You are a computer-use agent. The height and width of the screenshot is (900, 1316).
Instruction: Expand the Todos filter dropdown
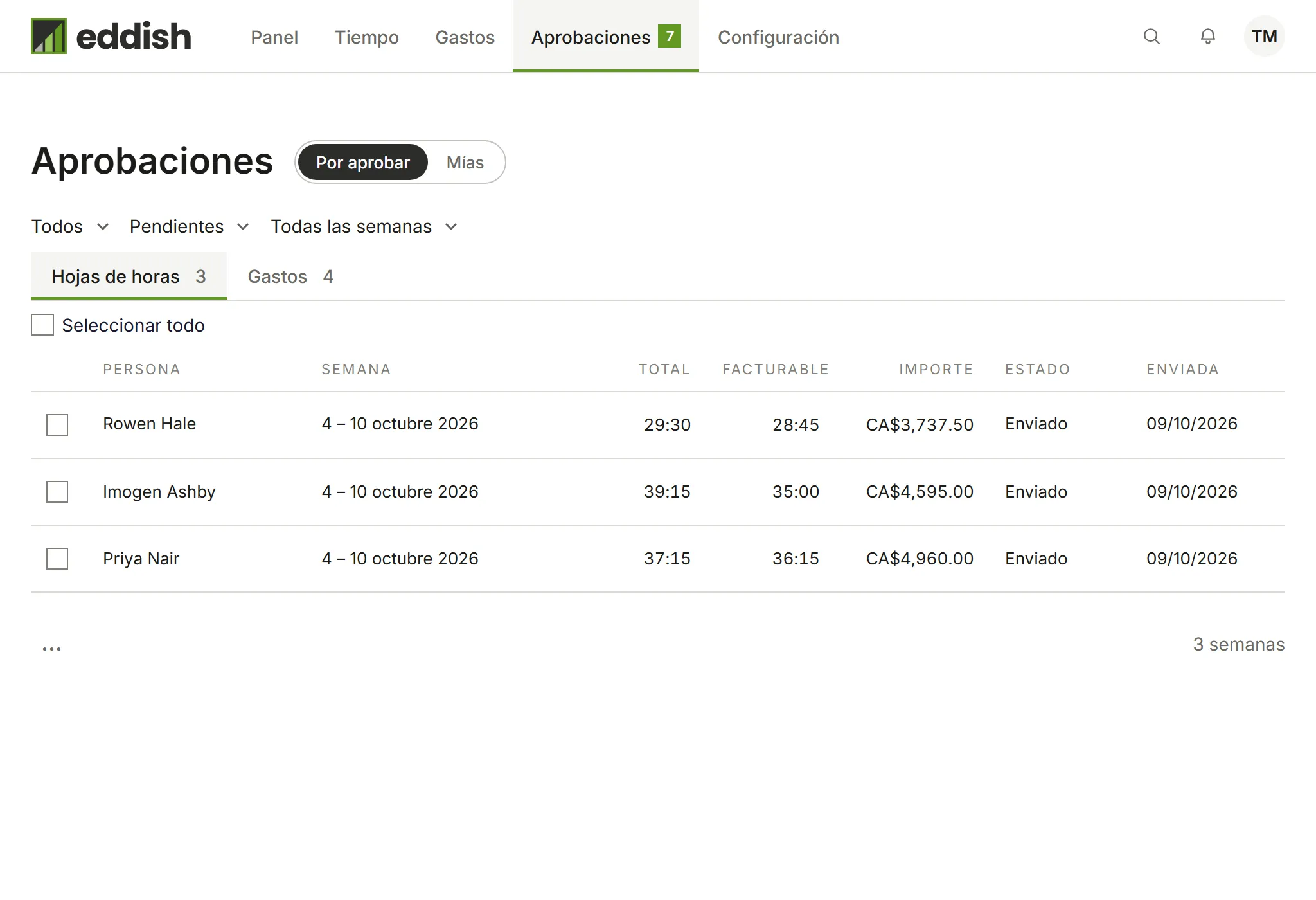[70, 226]
